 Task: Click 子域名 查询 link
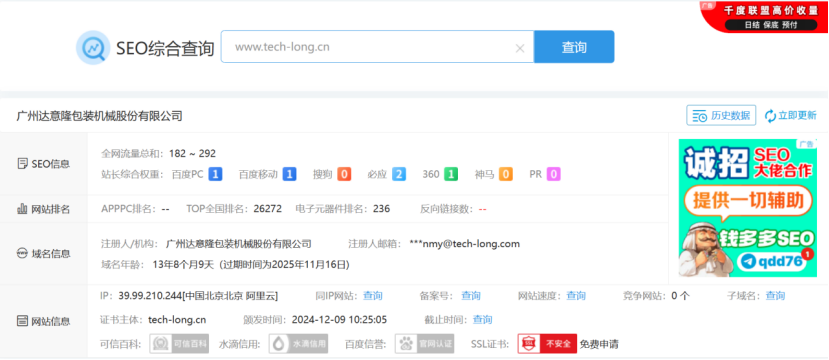(776, 296)
